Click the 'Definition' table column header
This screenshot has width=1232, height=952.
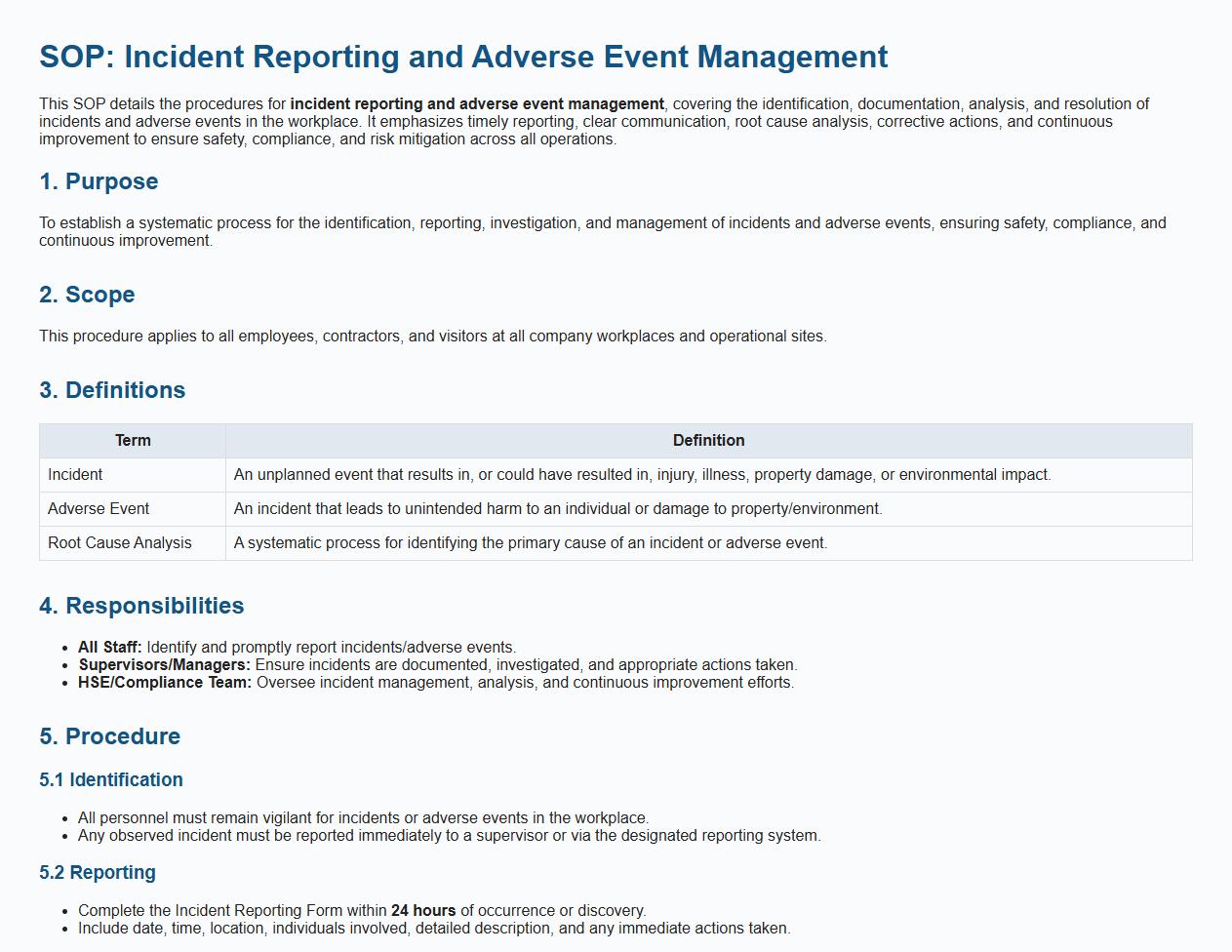click(x=708, y=441)
